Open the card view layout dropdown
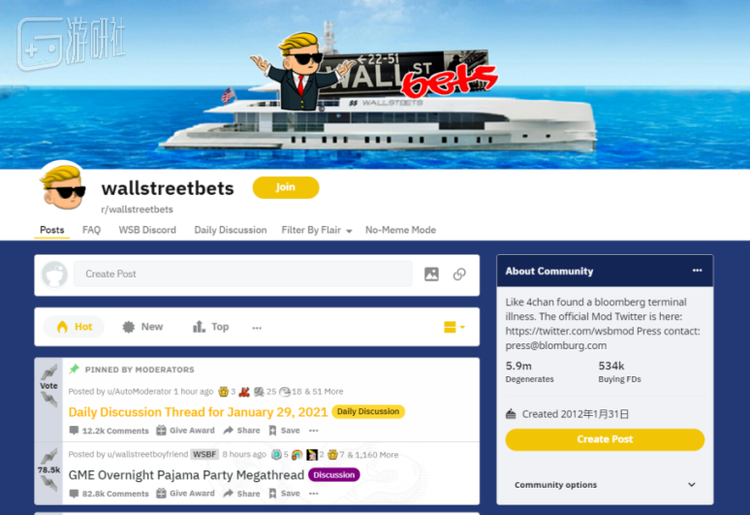 [x=454, y=327]
